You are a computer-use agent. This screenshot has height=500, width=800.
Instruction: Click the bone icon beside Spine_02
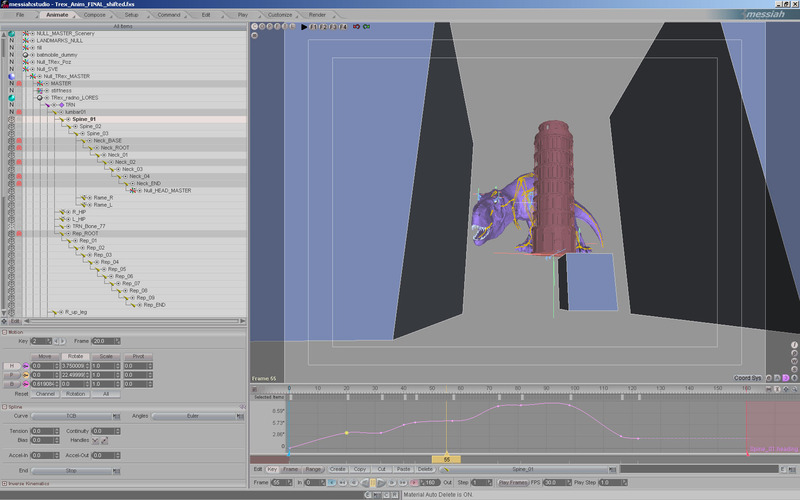70,126
